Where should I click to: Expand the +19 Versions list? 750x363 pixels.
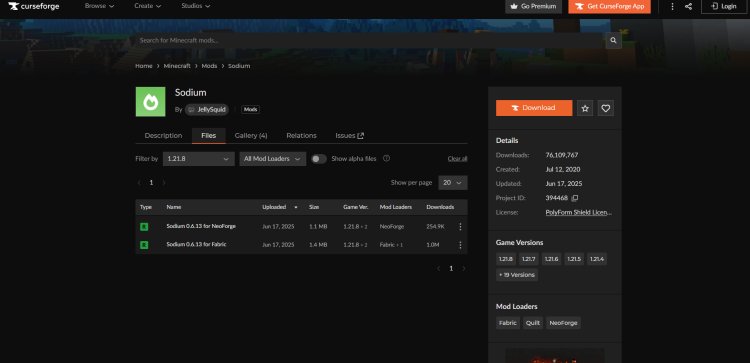[x=517, y=275]
